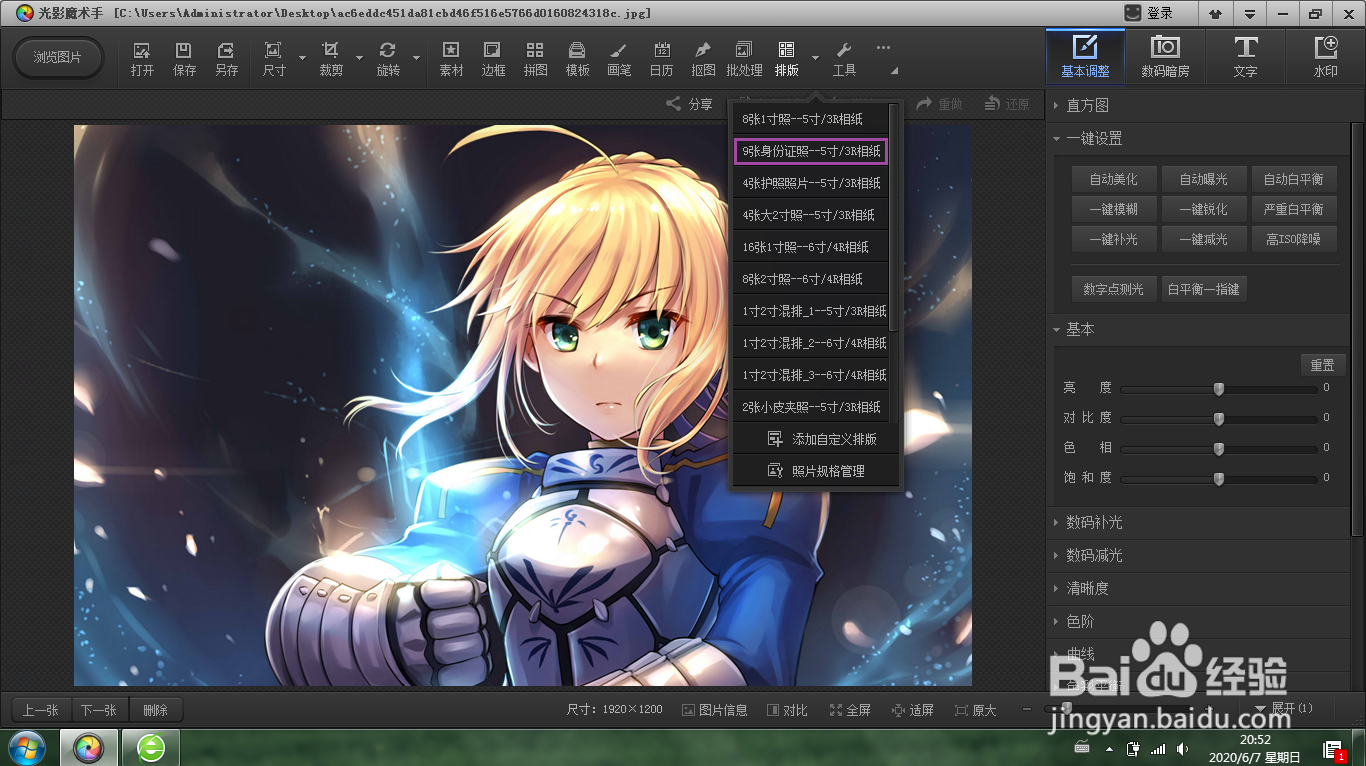Open dropdown arrow next to 旋转

pyautogui.click(x=416, y=58)
